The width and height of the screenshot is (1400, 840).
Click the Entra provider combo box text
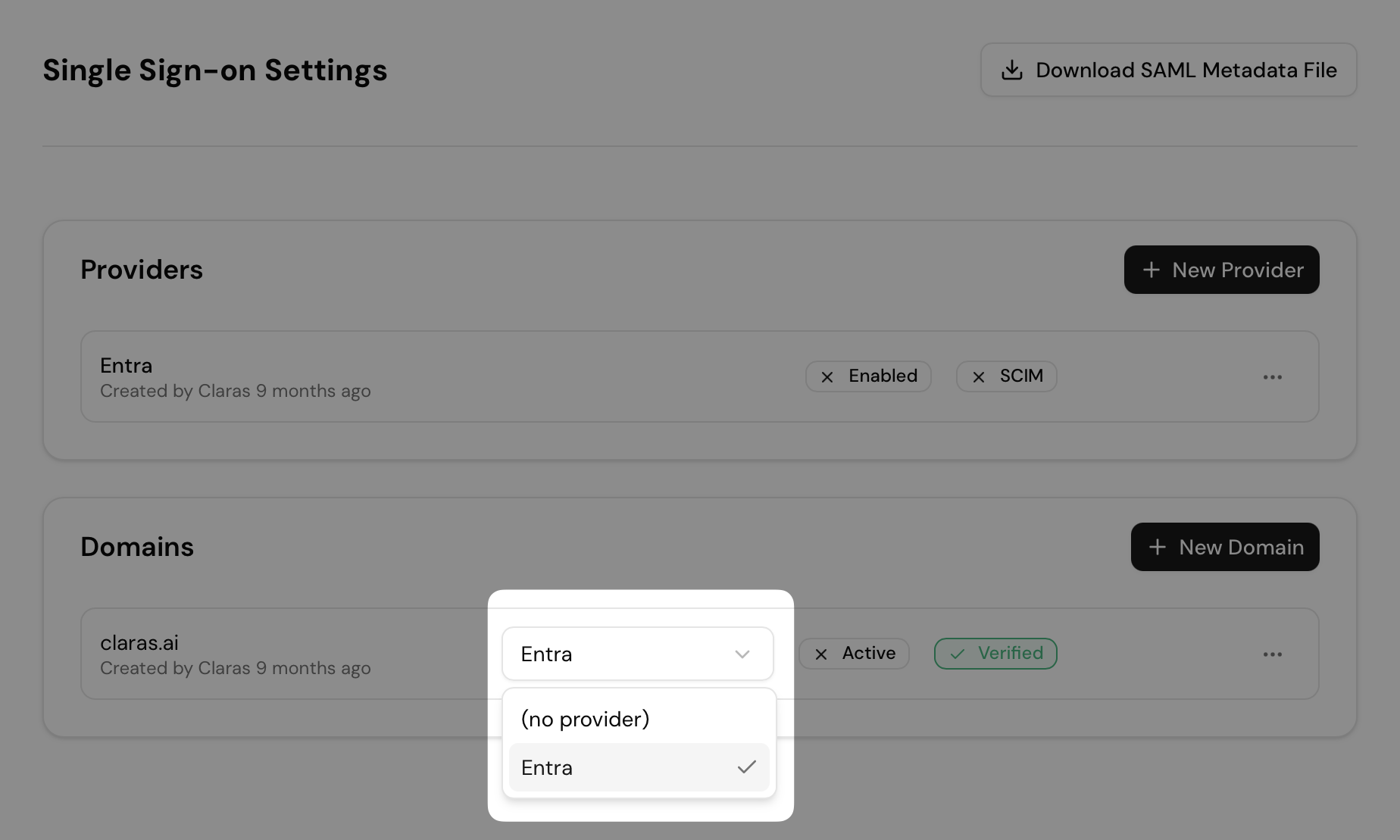pyautogui.click(x=546, y=654)
